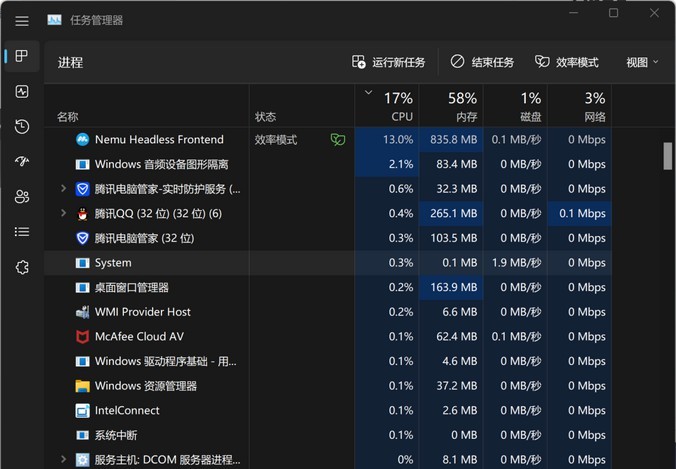Click the sort chevron above CPU column
The width and height of the screenshot is (676, 469).
[x=368, y=92]
